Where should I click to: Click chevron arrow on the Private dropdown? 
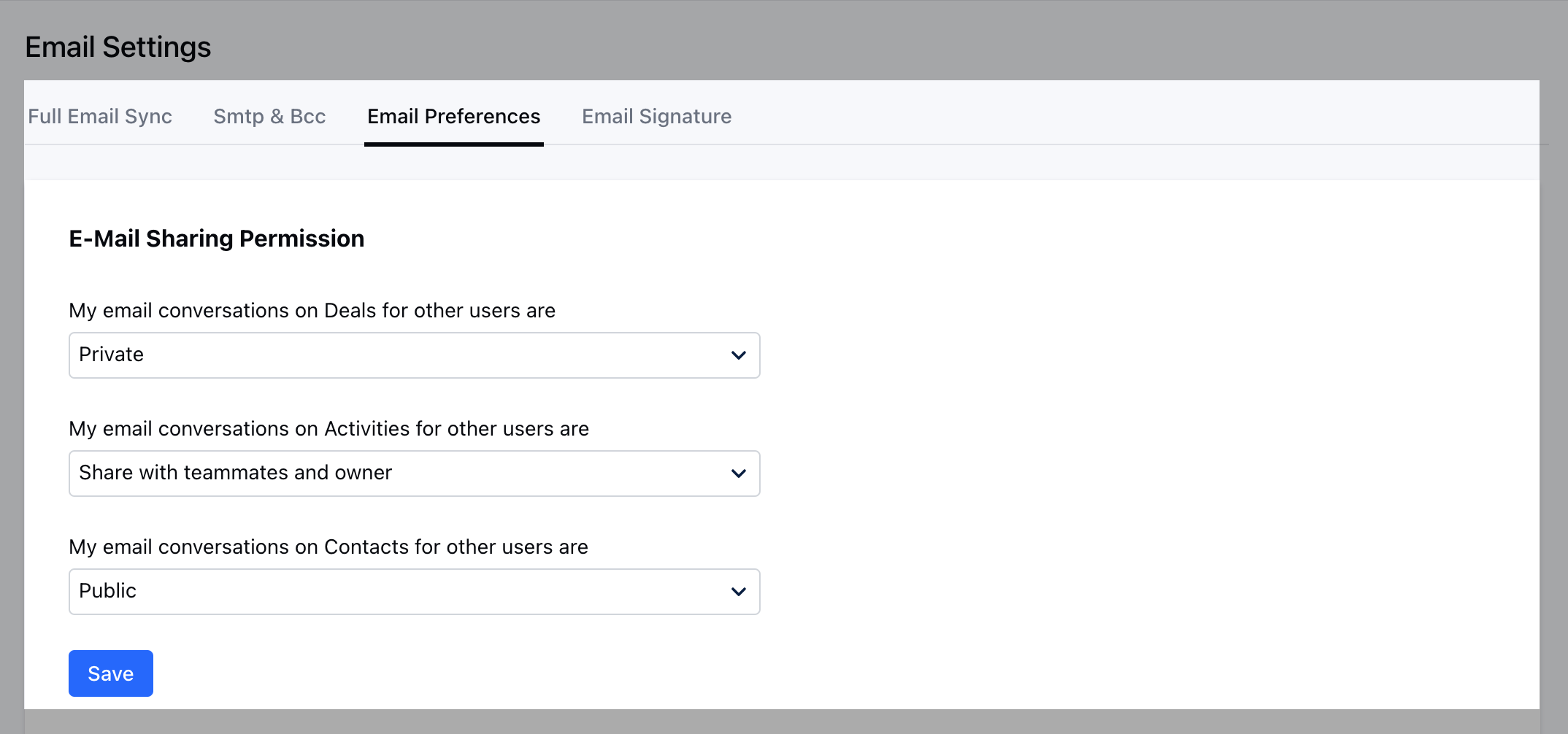(739, 355)
